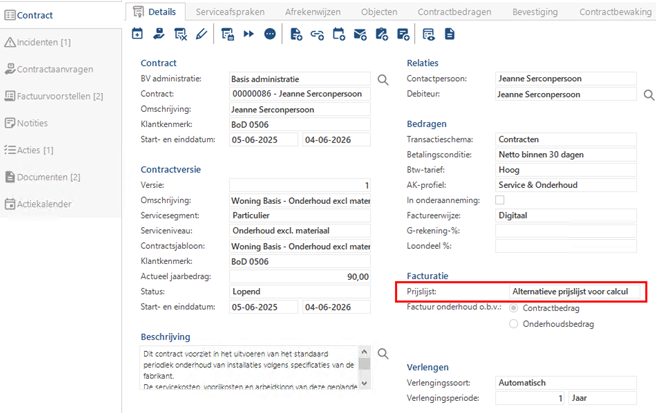Screen dimensions: 661x413
Task: Expand the Beschrijving text via magnifier icon
Action: (383, 353)
